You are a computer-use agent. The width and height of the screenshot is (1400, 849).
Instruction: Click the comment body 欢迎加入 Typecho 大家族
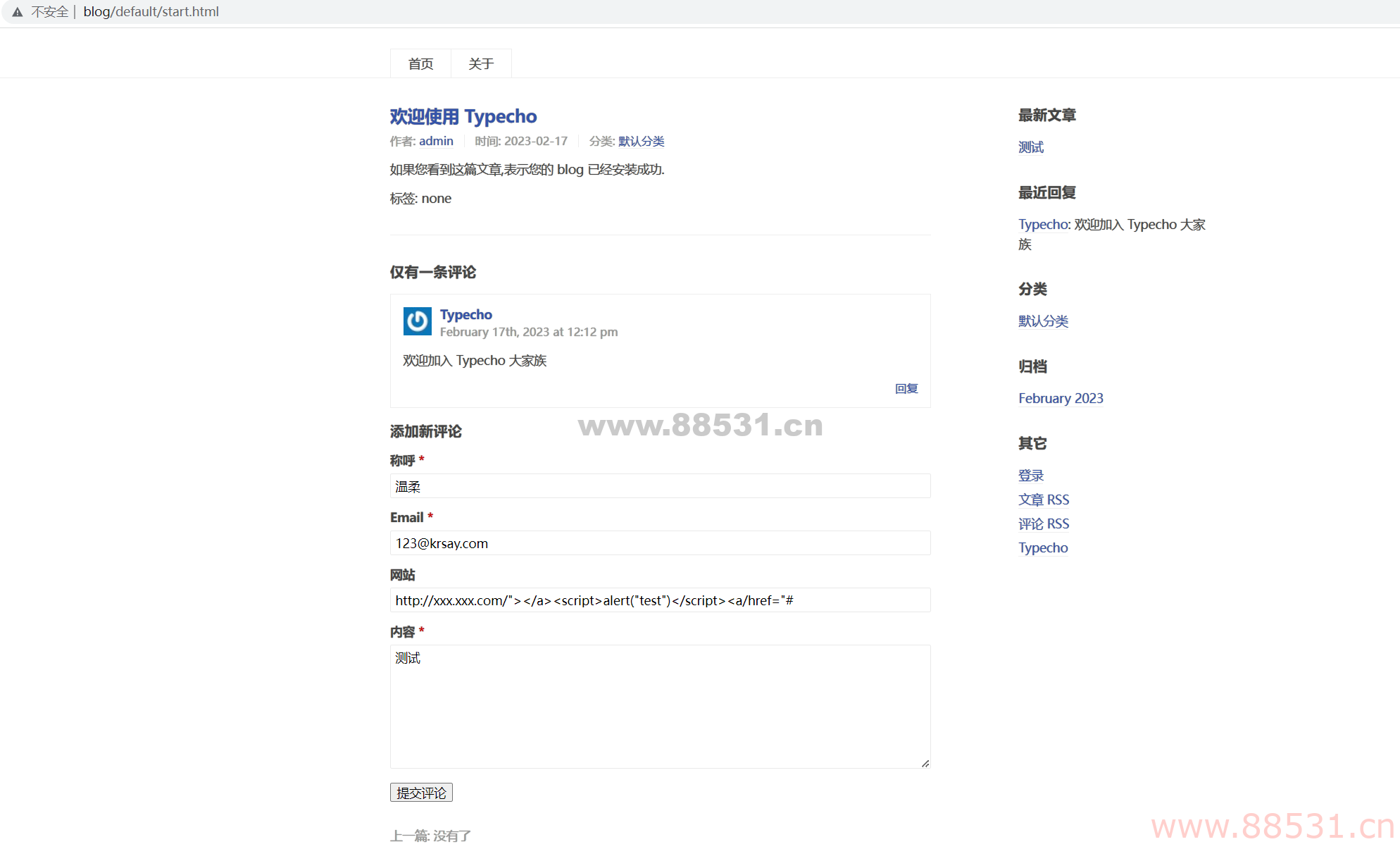475,361
